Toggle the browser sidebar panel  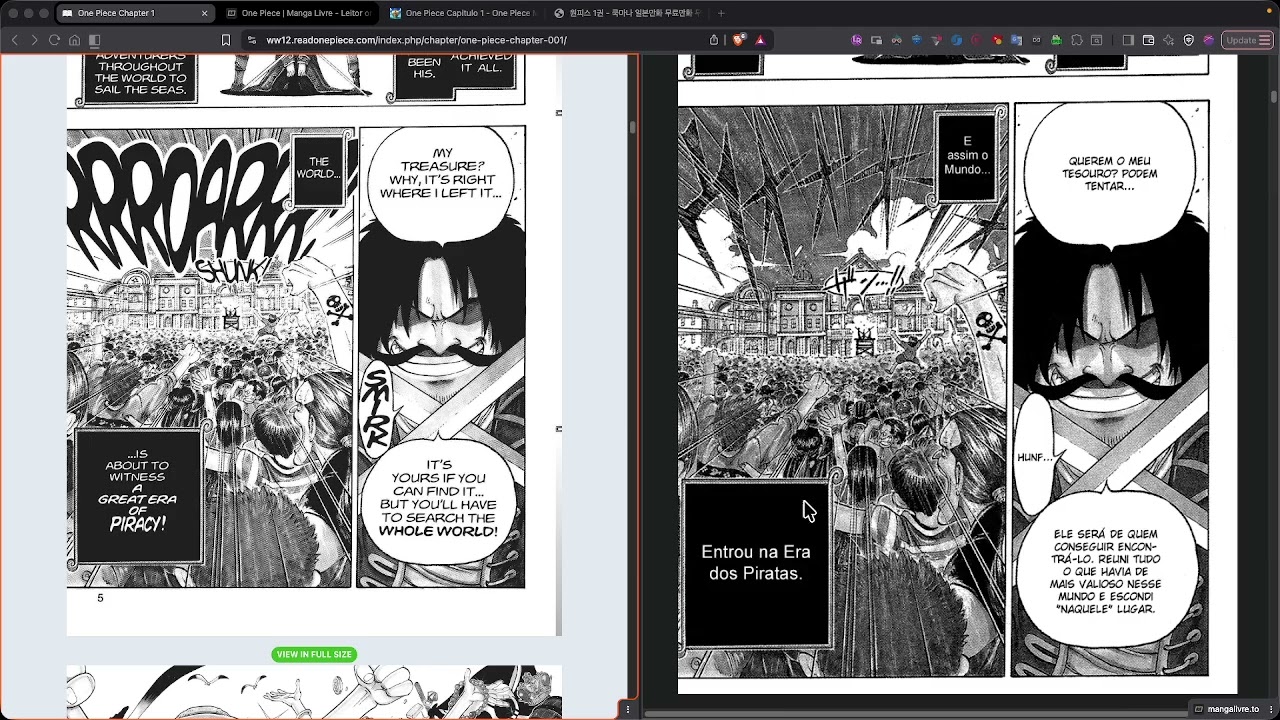pos(1128,40)
